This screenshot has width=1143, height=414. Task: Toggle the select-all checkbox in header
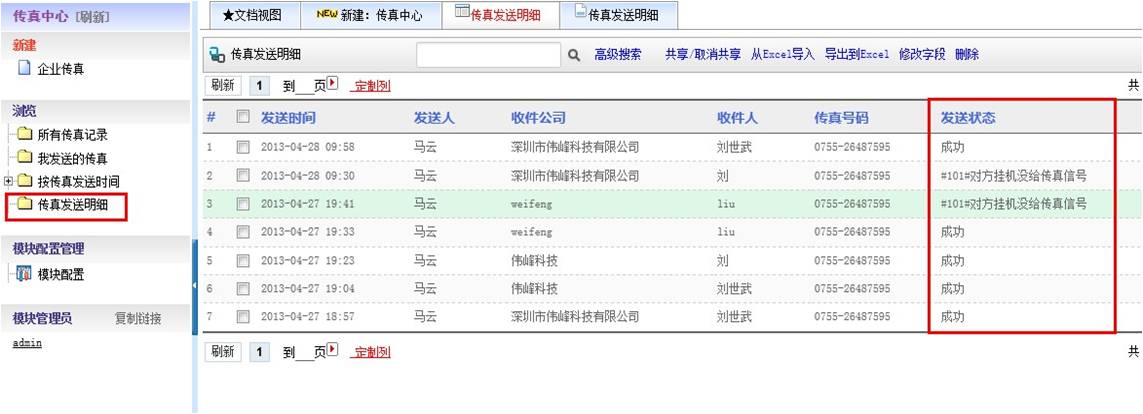[243, 117]
